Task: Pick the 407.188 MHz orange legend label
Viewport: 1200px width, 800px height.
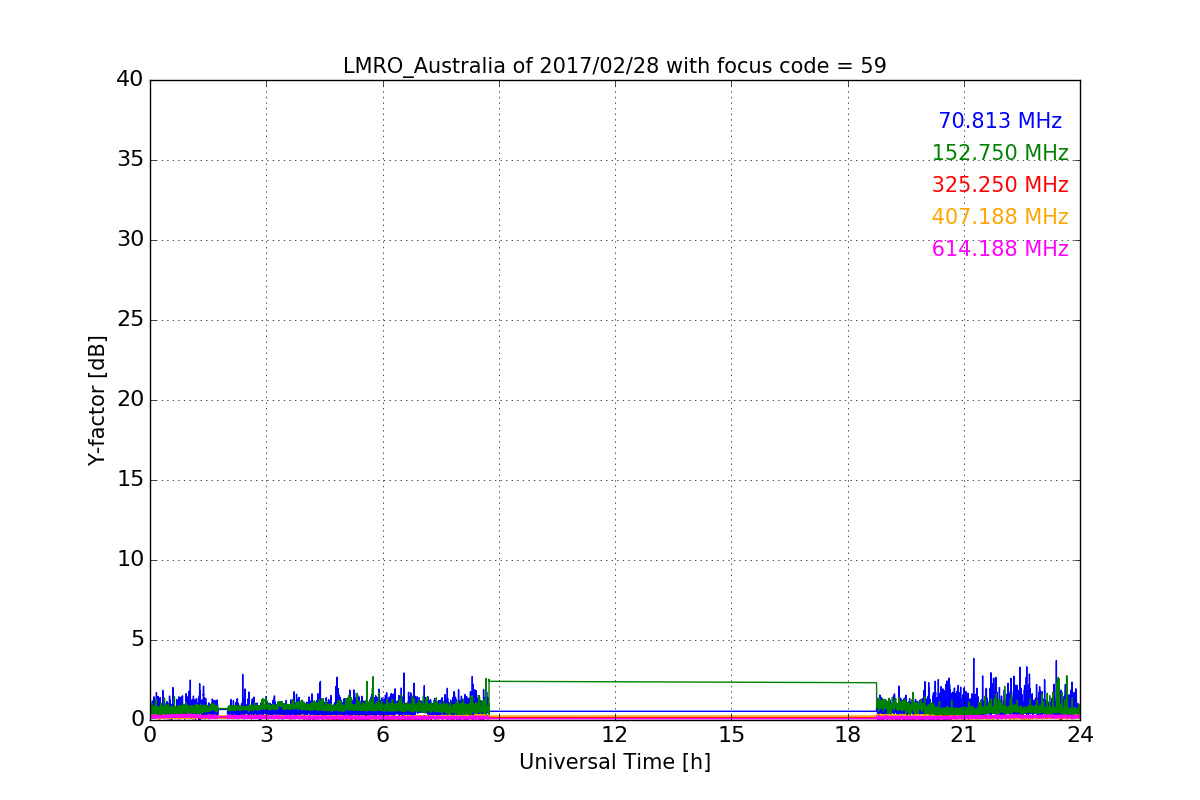Action: point(999,217)
